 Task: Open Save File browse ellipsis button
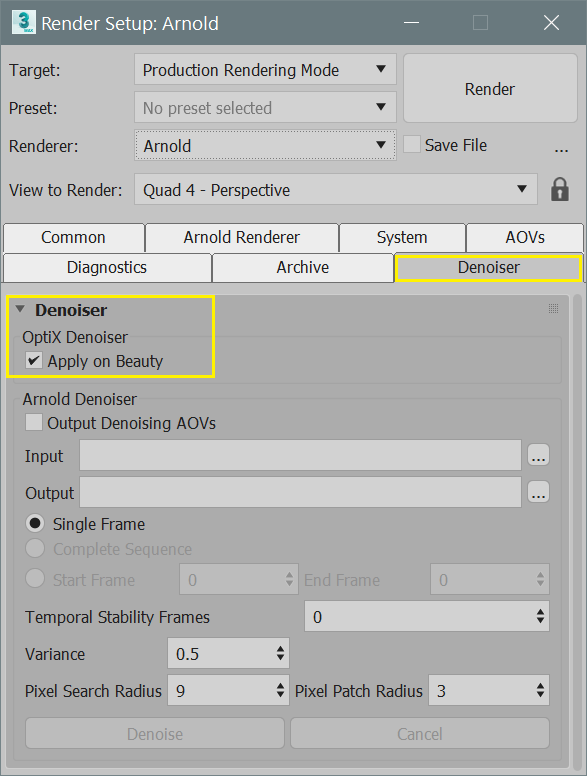click(x=561, y=148)
